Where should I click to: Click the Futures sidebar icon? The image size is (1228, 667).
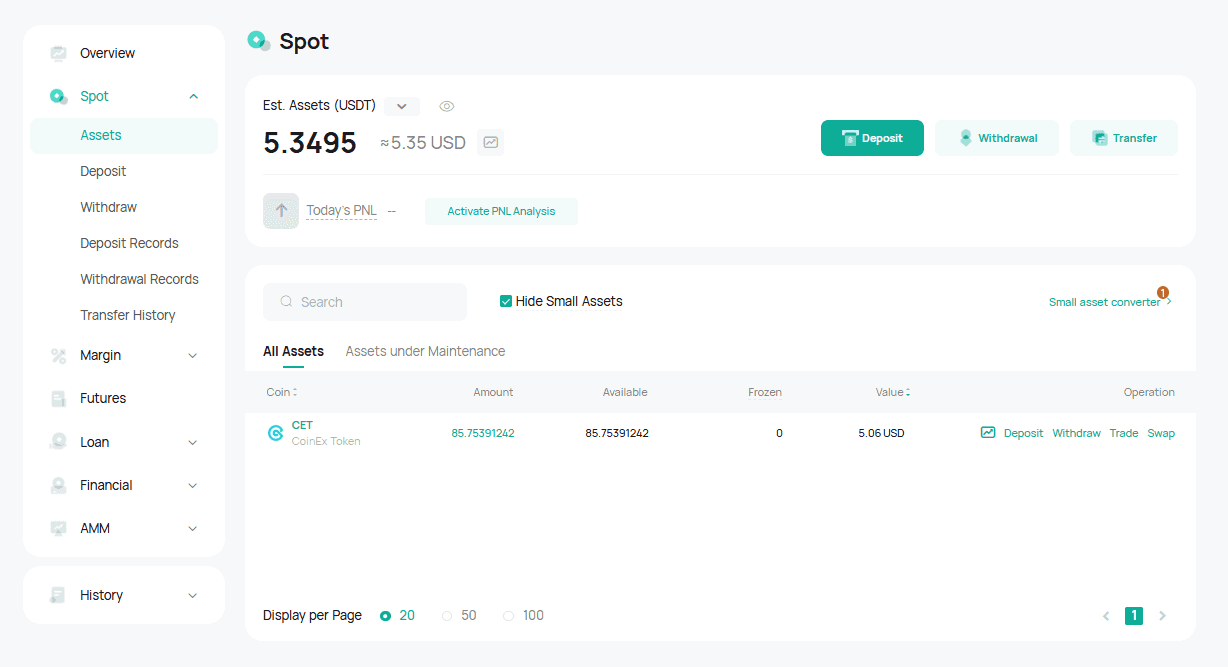59,399
